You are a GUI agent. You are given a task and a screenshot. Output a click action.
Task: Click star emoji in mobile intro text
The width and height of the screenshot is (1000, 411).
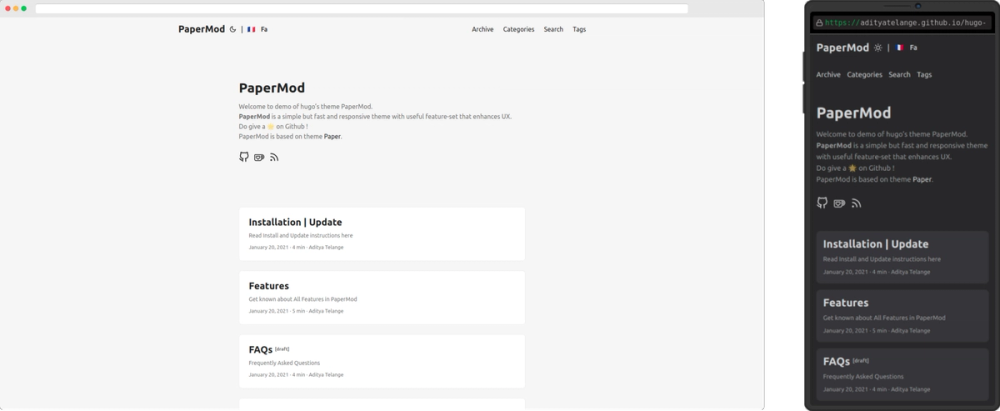[852, 168]
